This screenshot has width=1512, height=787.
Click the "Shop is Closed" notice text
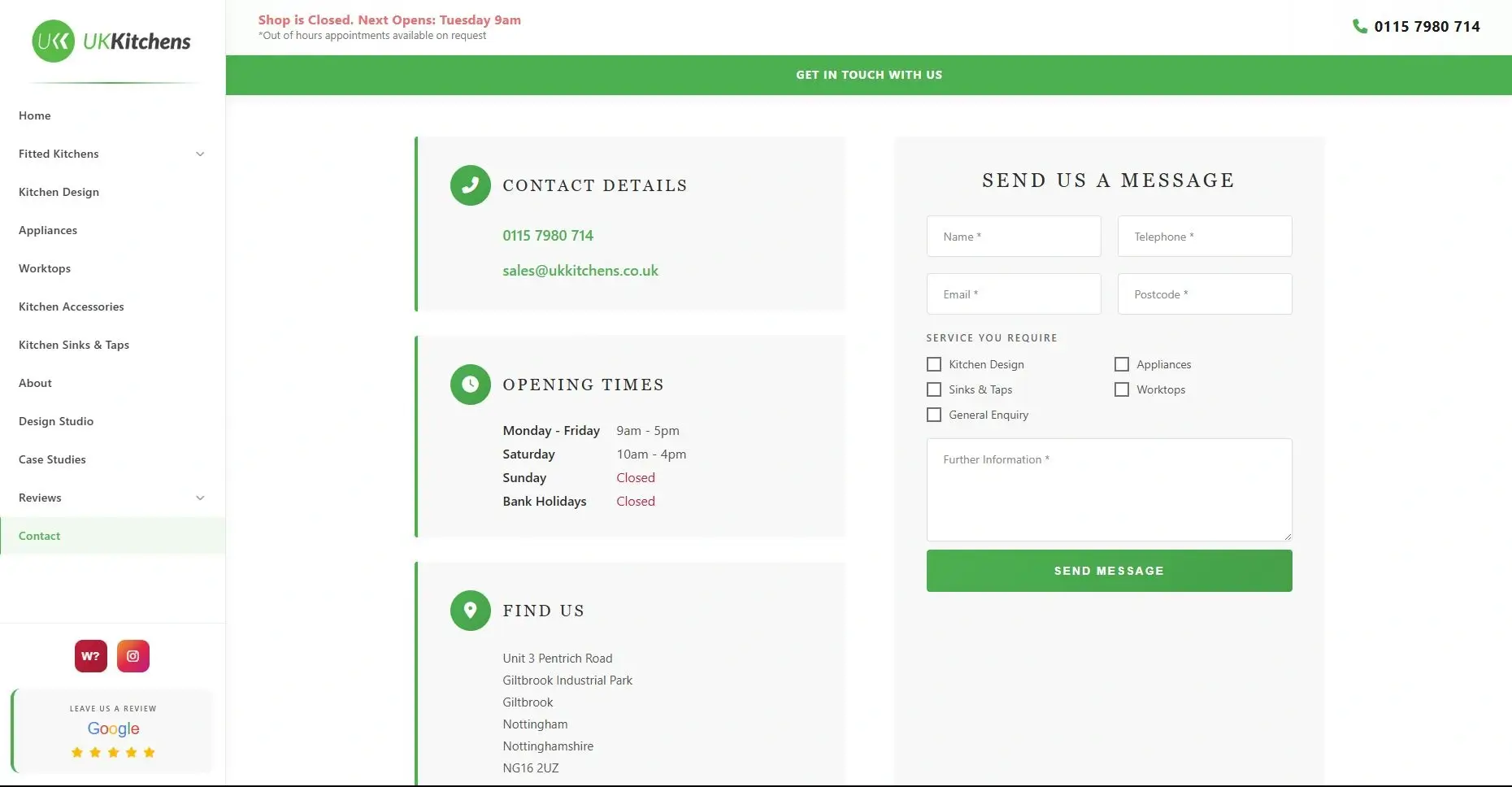click(x=389, y=20)
